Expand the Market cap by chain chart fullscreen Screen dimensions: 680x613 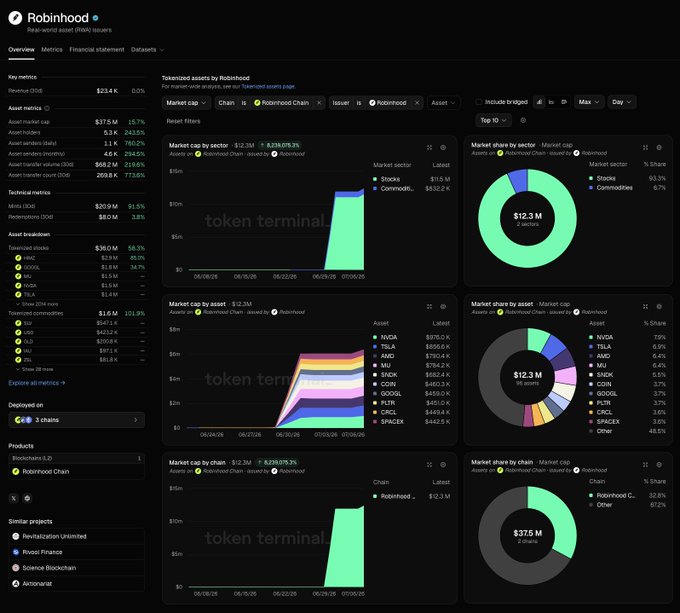coord(429,465)
